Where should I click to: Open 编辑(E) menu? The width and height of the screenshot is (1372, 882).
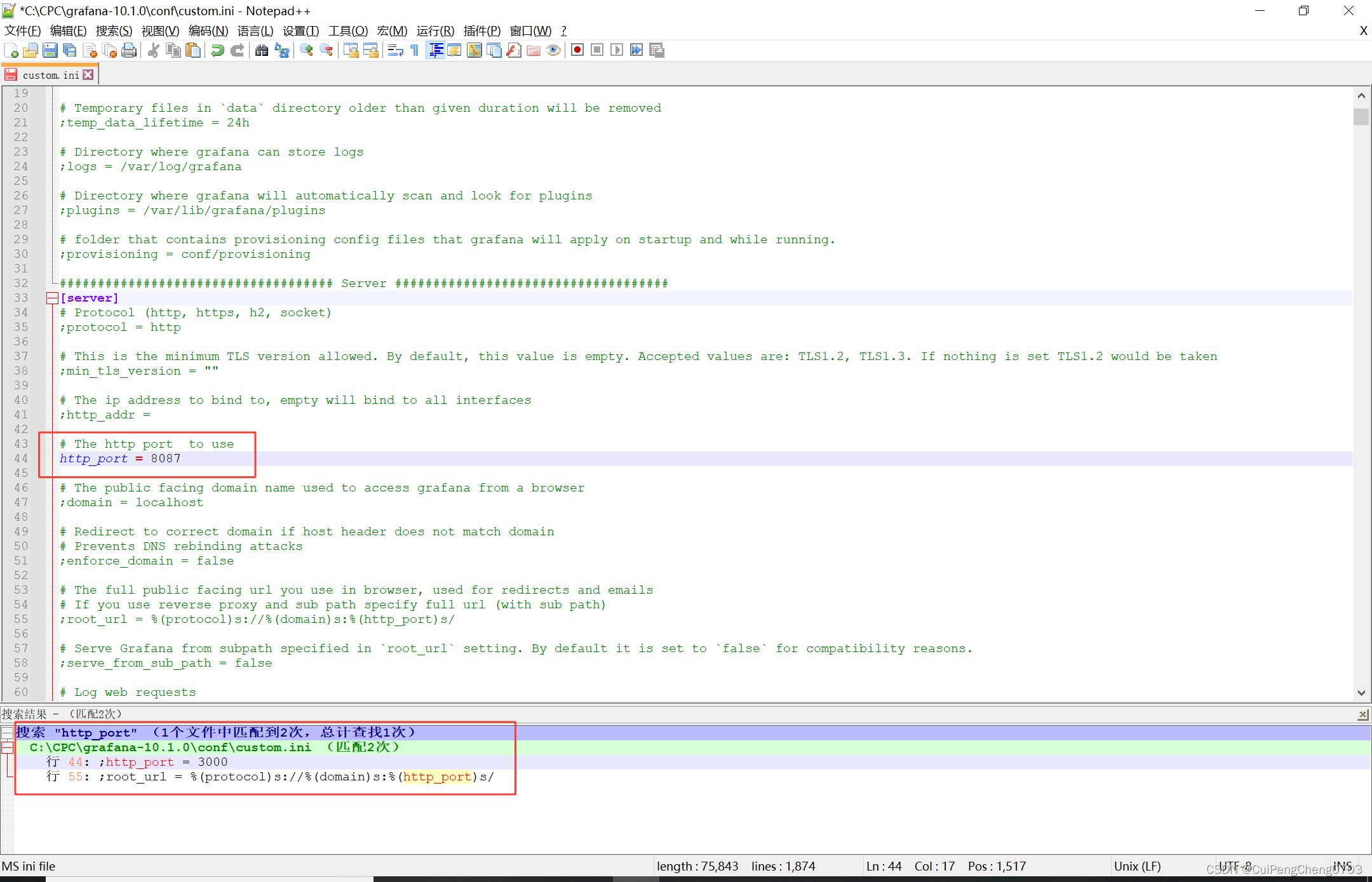click(x=68, y=30)
